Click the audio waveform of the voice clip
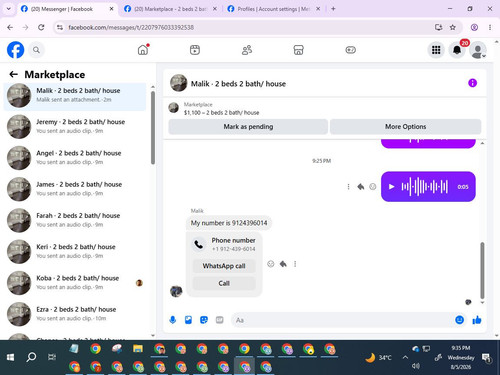500x375 pixels. tap(425, 187)
